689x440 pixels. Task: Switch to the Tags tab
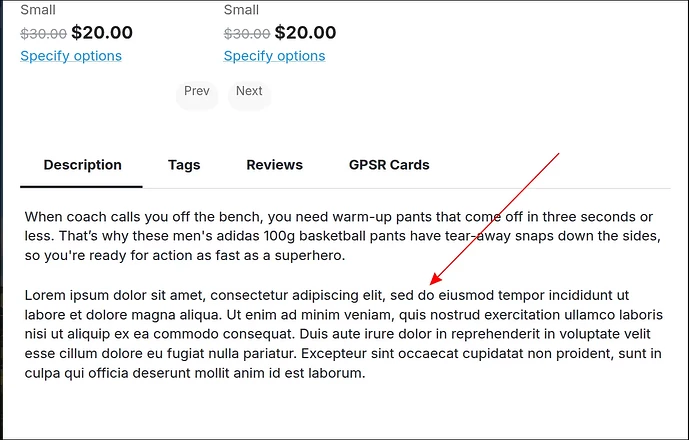tap(184, 165)
